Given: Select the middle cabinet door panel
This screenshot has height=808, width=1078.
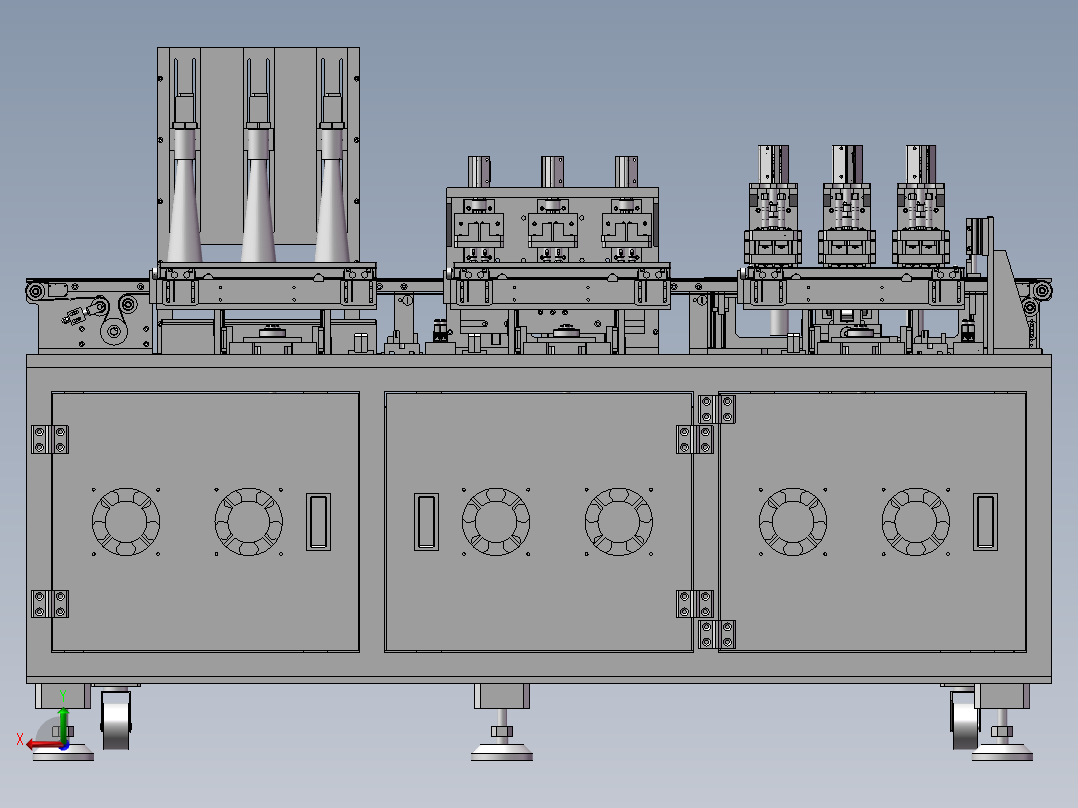Looking at the screenshot, I should click(538, 522).
